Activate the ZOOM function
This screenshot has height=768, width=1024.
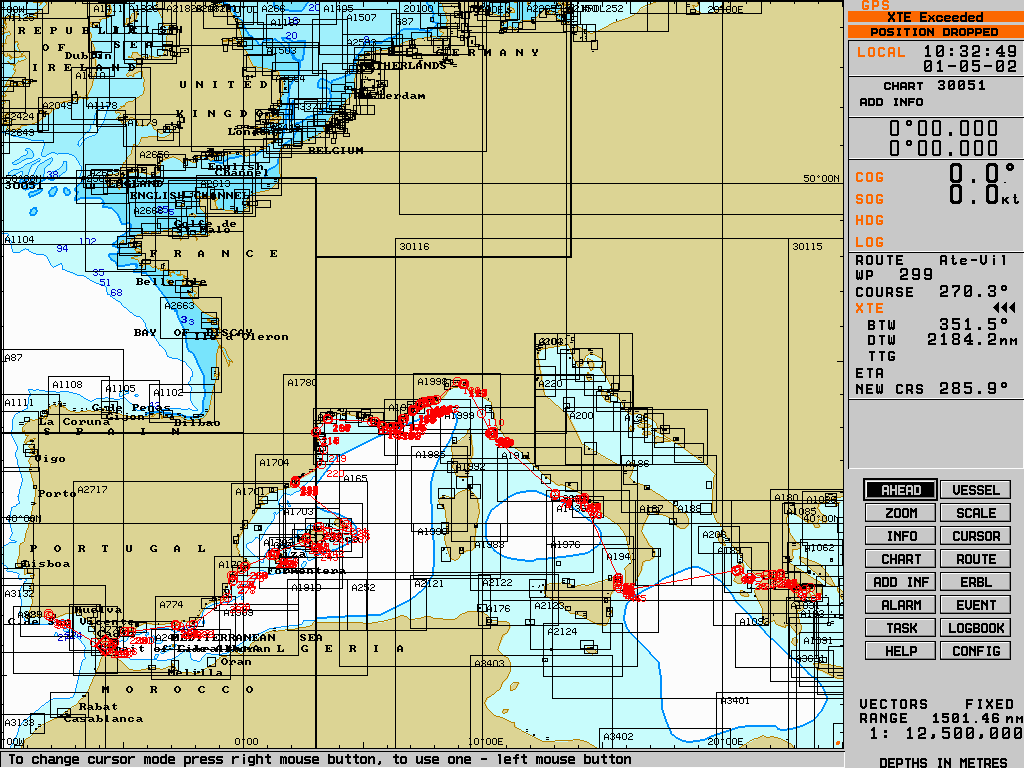tap(901, 513)
